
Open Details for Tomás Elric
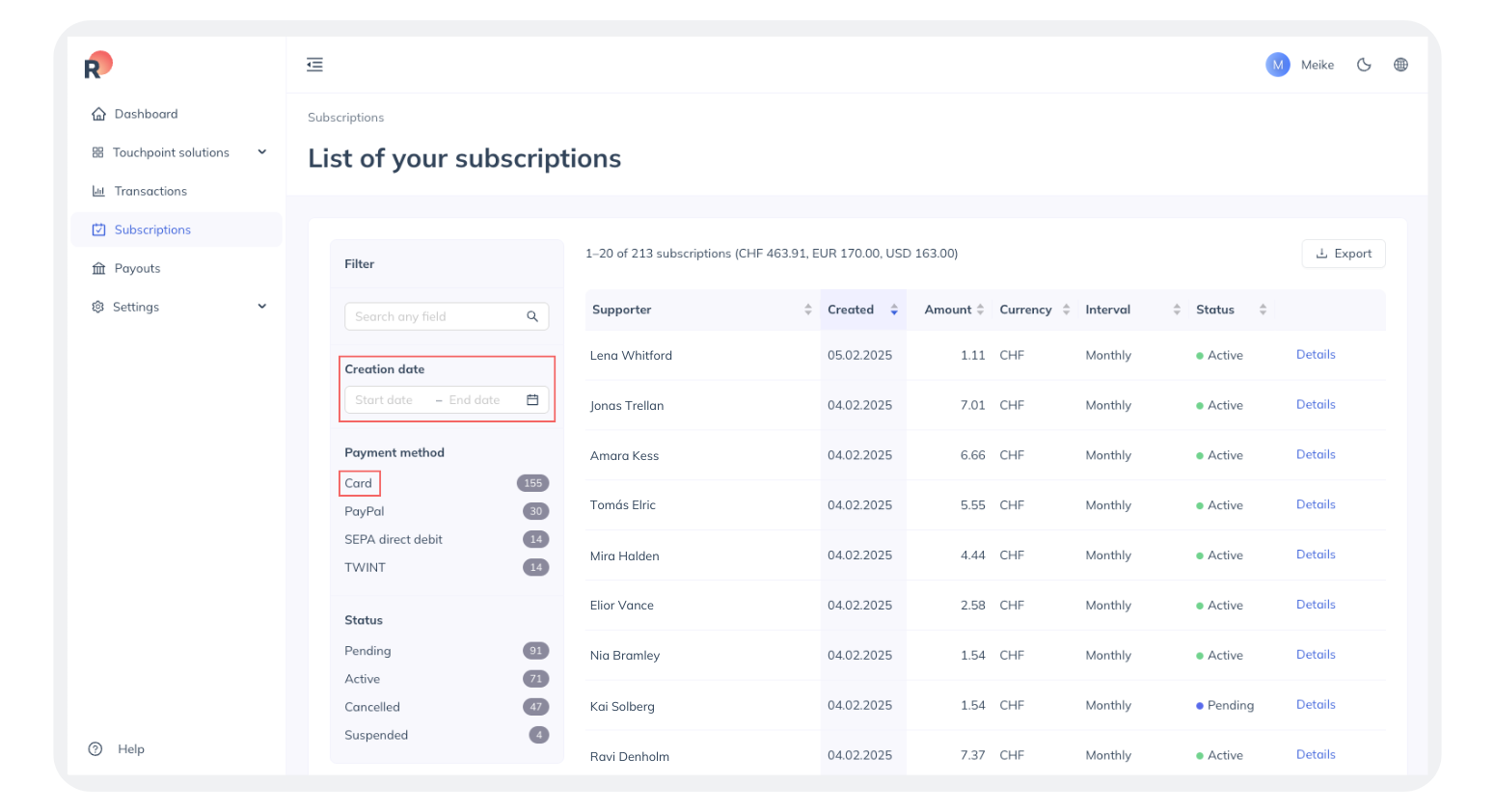(1316, 505)
